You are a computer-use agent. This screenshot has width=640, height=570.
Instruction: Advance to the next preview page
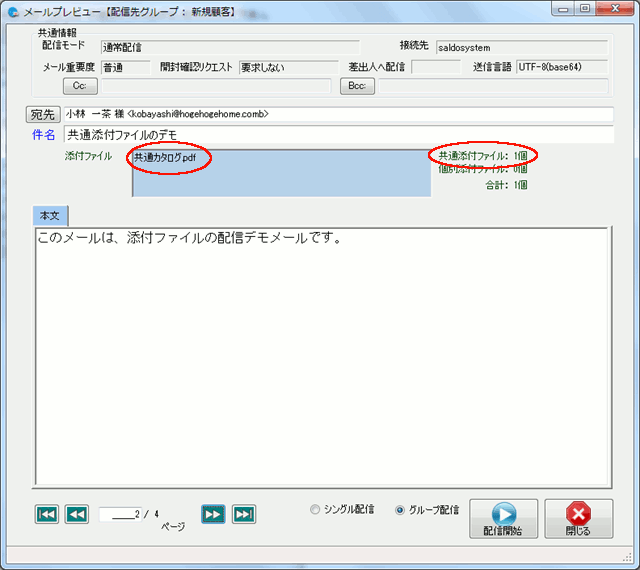click(x=212, y=514)
